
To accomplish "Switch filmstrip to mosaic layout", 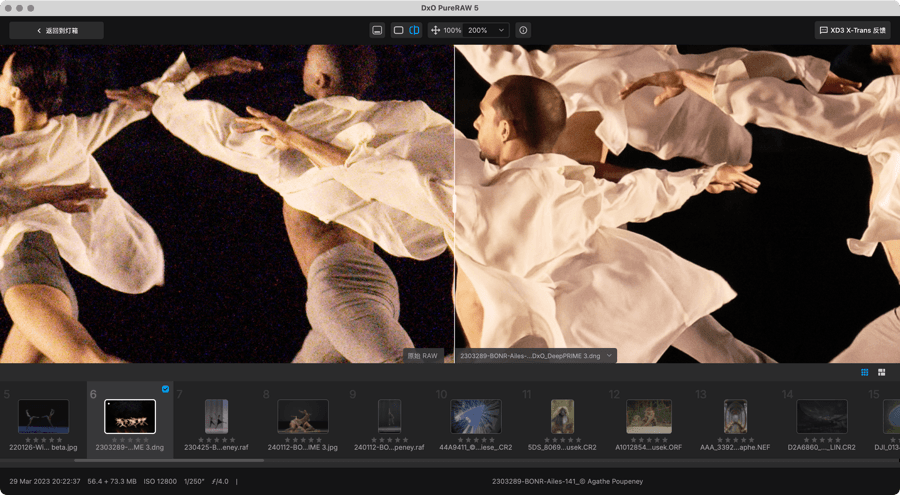I will (x=881, y=372).
